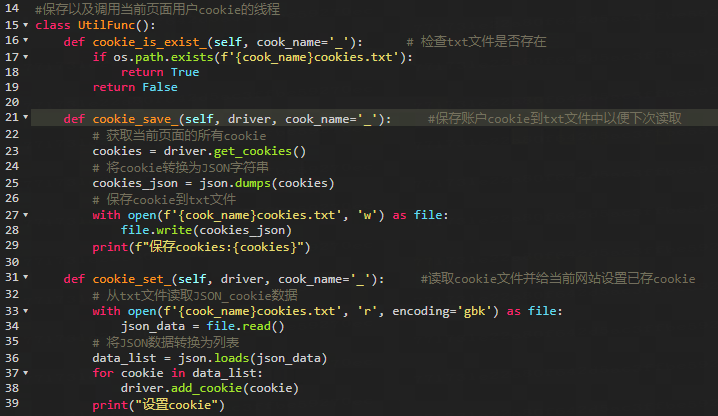The image size is (718, 416).
Task: Click file.read() on line 34
Action: point(245,327)
